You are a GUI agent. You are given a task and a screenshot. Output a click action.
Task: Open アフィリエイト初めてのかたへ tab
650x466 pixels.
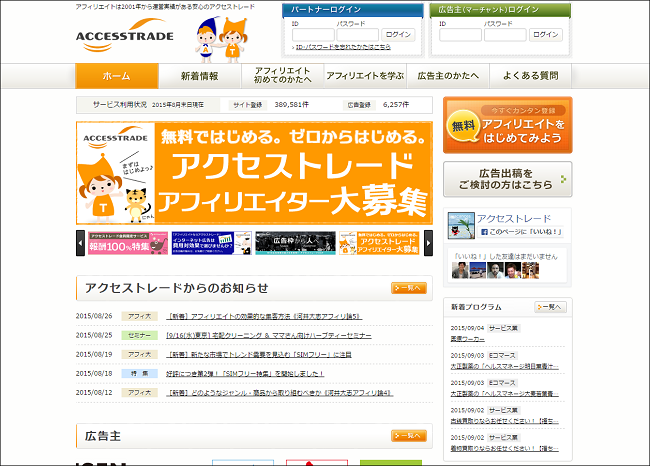[282, 76]
